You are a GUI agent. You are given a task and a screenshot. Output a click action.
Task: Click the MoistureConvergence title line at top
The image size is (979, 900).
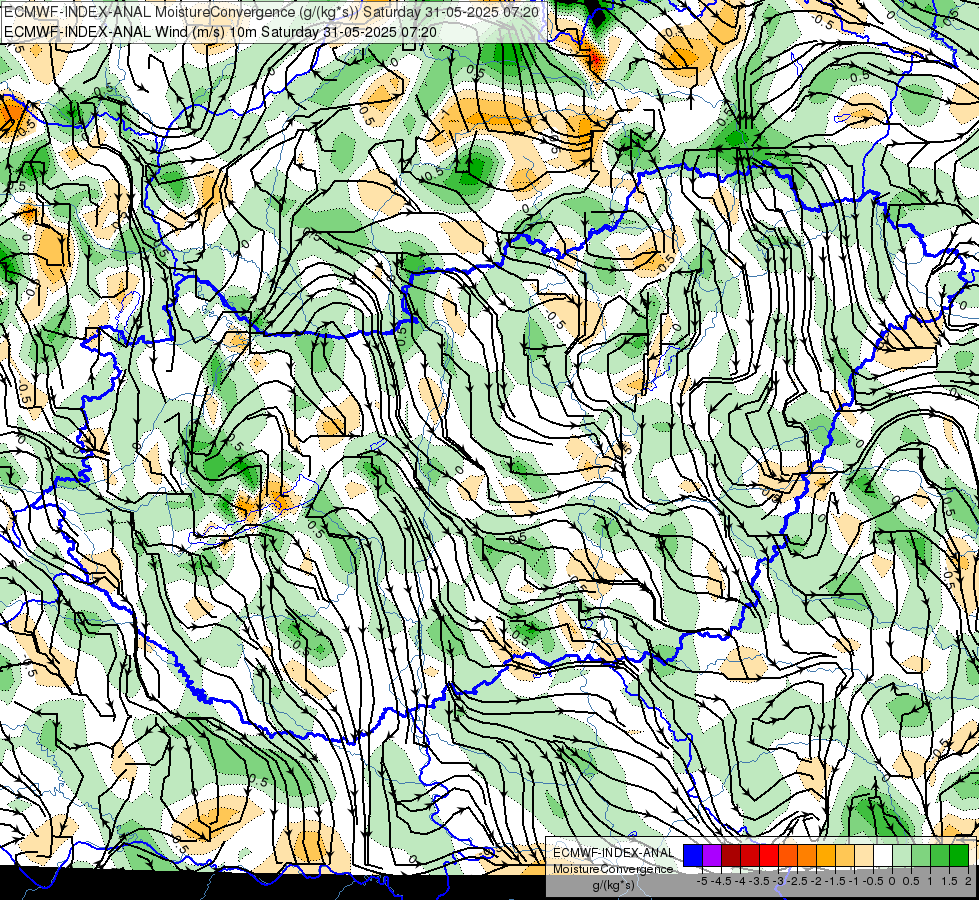[271, 12]
